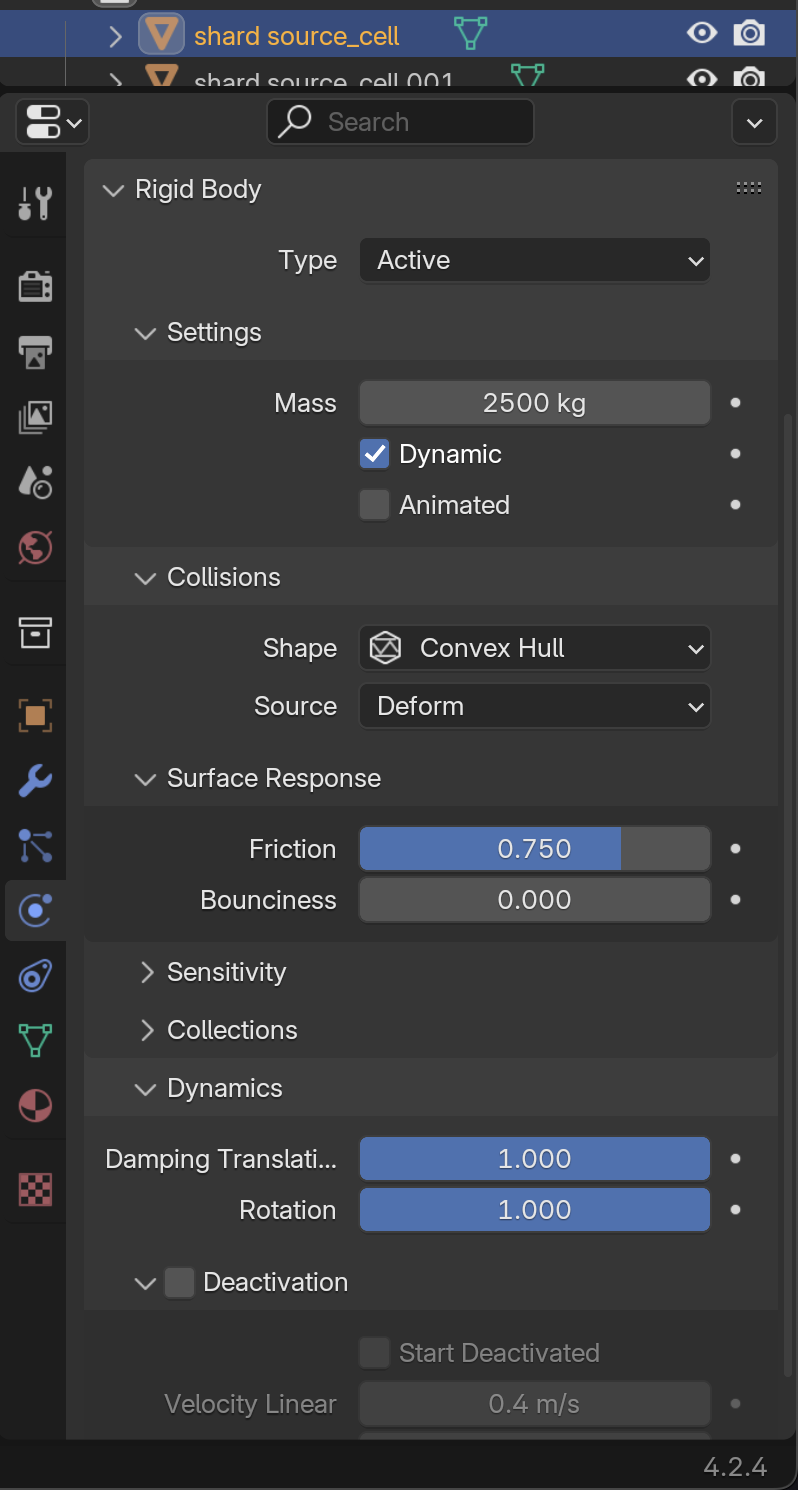This screenshot has height=1490, width=798.
Task: Open the rigid body Type dropdown
Action: (x=534, y=260)
